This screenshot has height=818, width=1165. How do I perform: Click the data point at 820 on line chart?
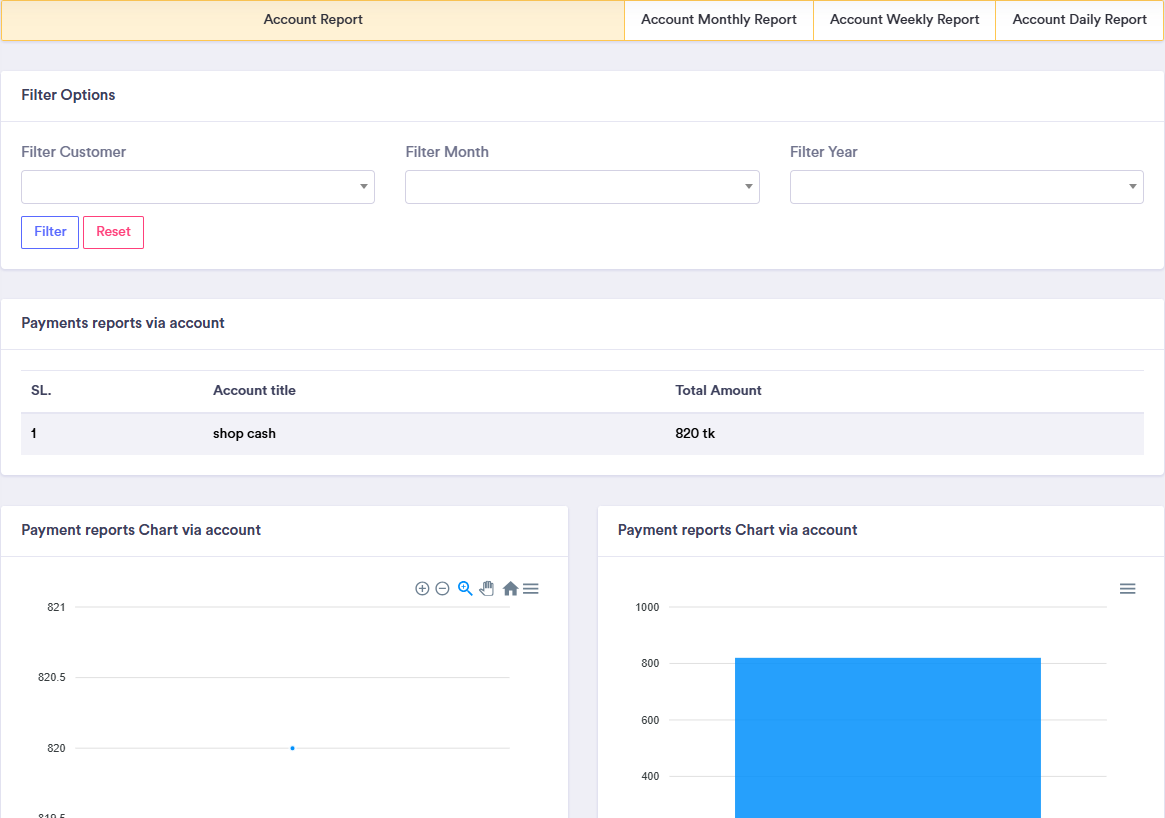coord(293,748)
